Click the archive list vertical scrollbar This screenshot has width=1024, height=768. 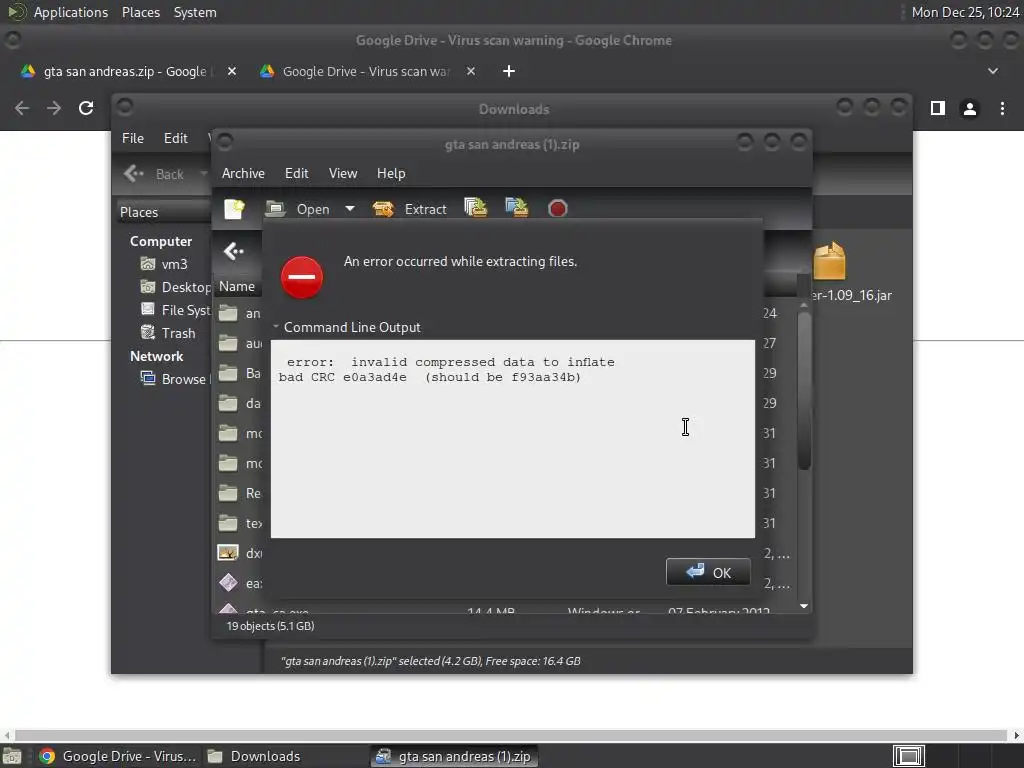804,391
